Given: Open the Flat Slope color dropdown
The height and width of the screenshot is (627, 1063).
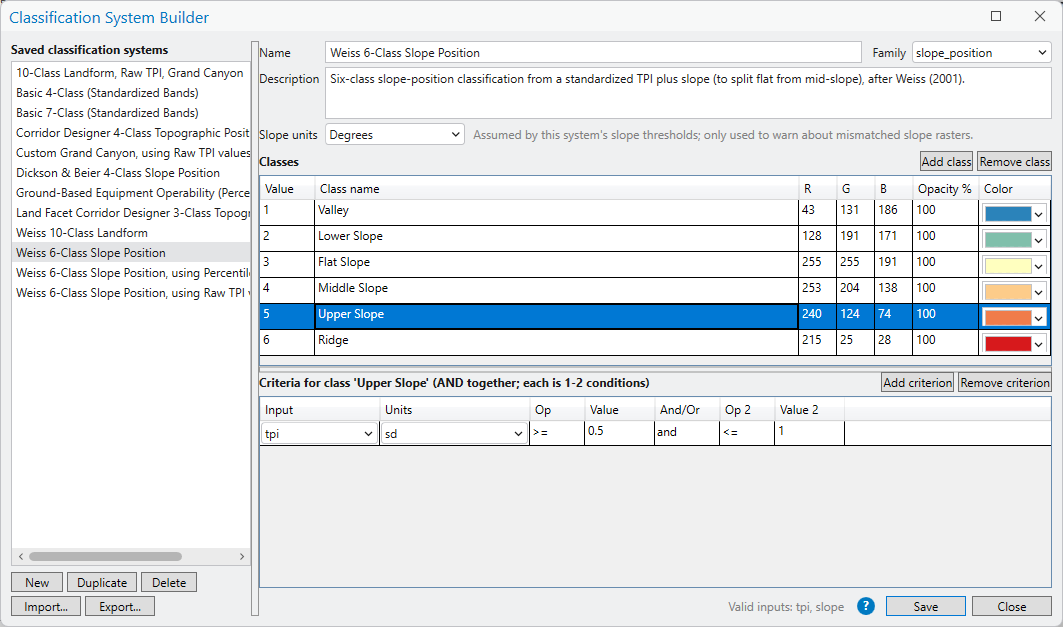Looking at the screenshot, I should pos(1038,266).
